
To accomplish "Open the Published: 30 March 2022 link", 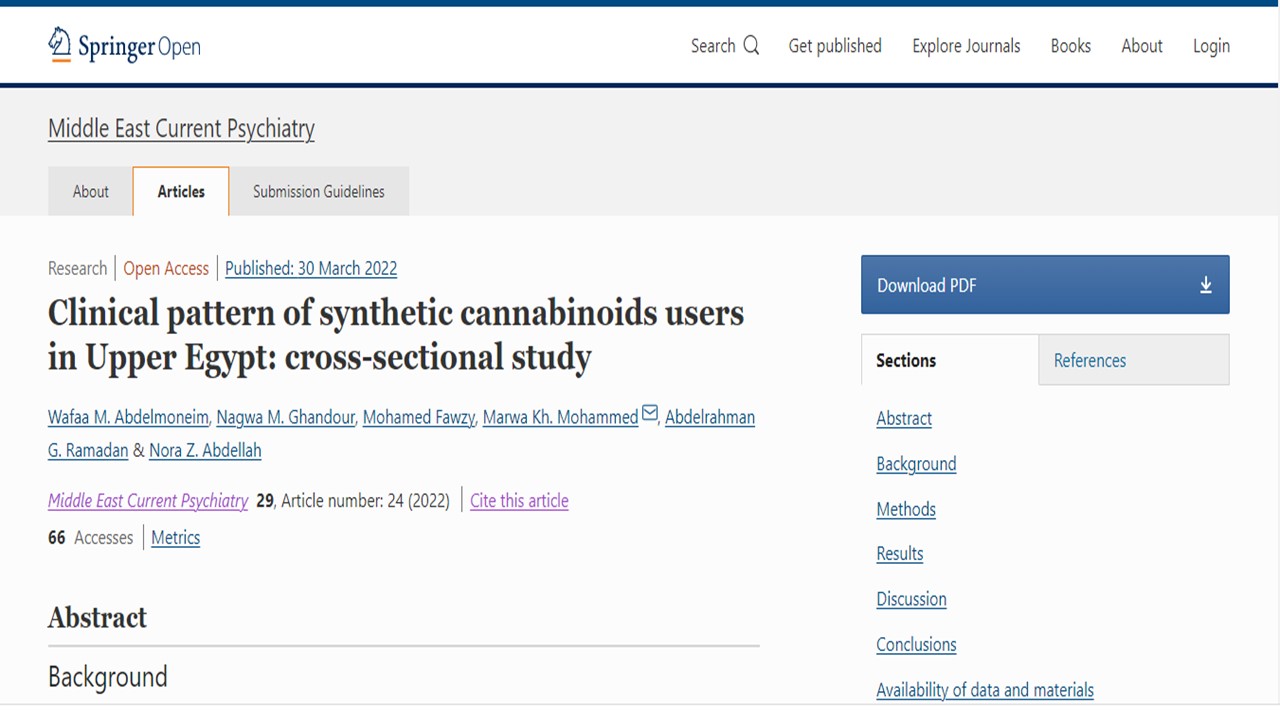I will pyautogui.click(x=311, y=268).
